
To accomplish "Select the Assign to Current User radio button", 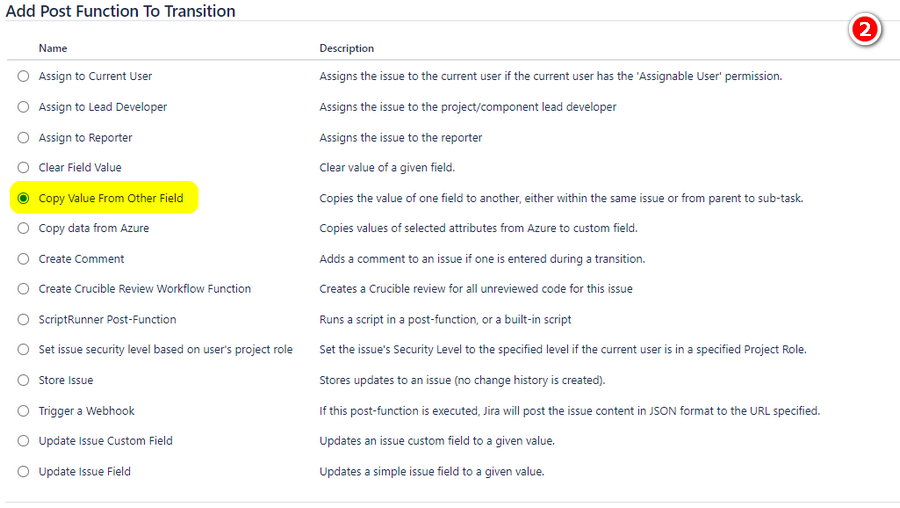I will [23, 76].
